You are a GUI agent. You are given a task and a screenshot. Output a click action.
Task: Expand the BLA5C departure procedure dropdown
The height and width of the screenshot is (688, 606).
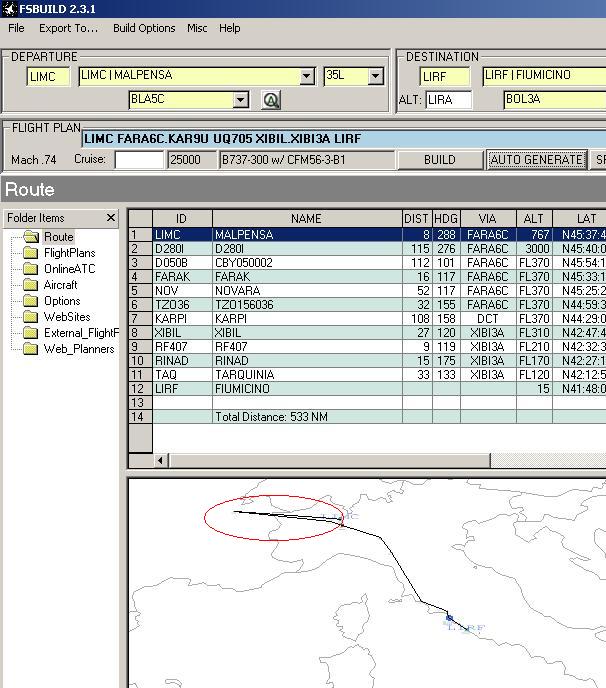coord(240,100)
